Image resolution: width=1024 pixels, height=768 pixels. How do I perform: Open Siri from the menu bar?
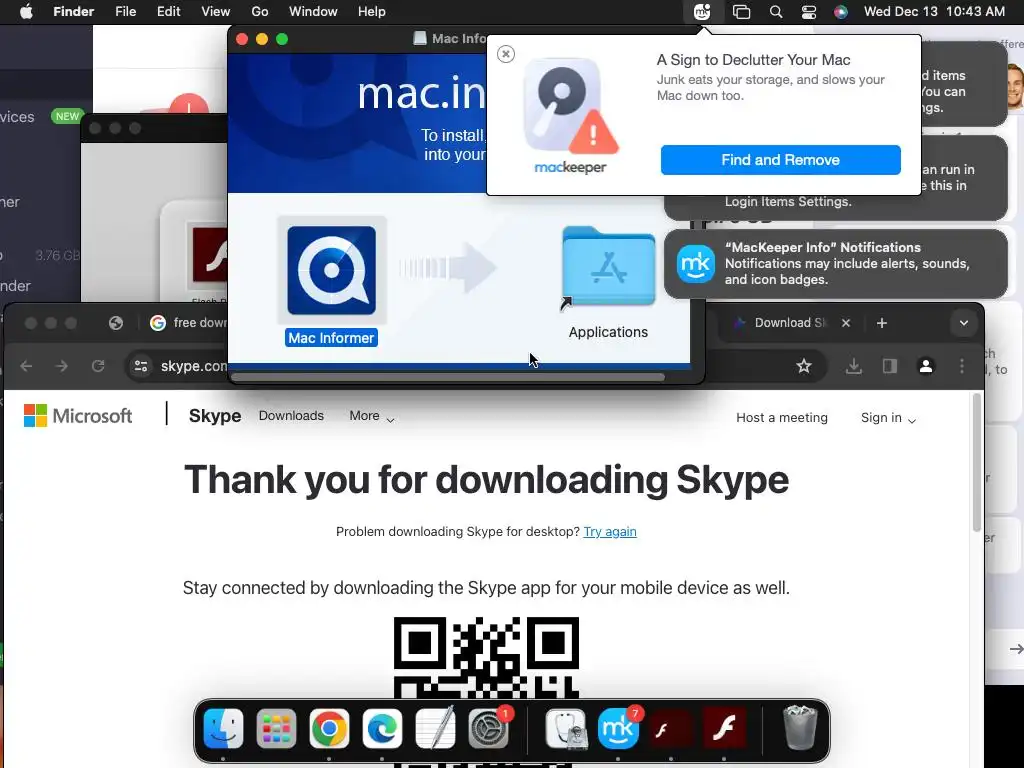tap(840, 12)
